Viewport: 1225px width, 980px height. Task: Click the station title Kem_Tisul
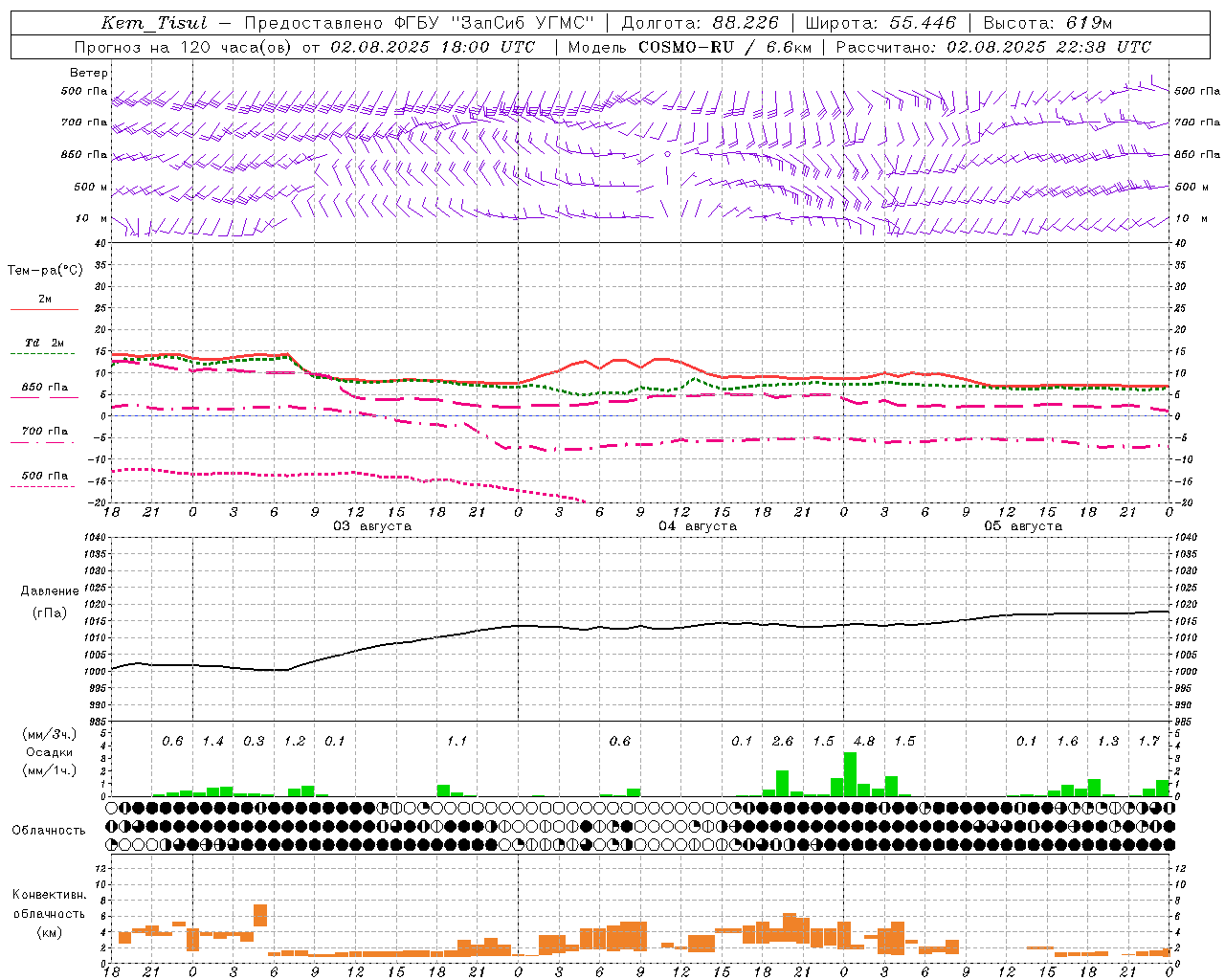click(x=152, y=23)
